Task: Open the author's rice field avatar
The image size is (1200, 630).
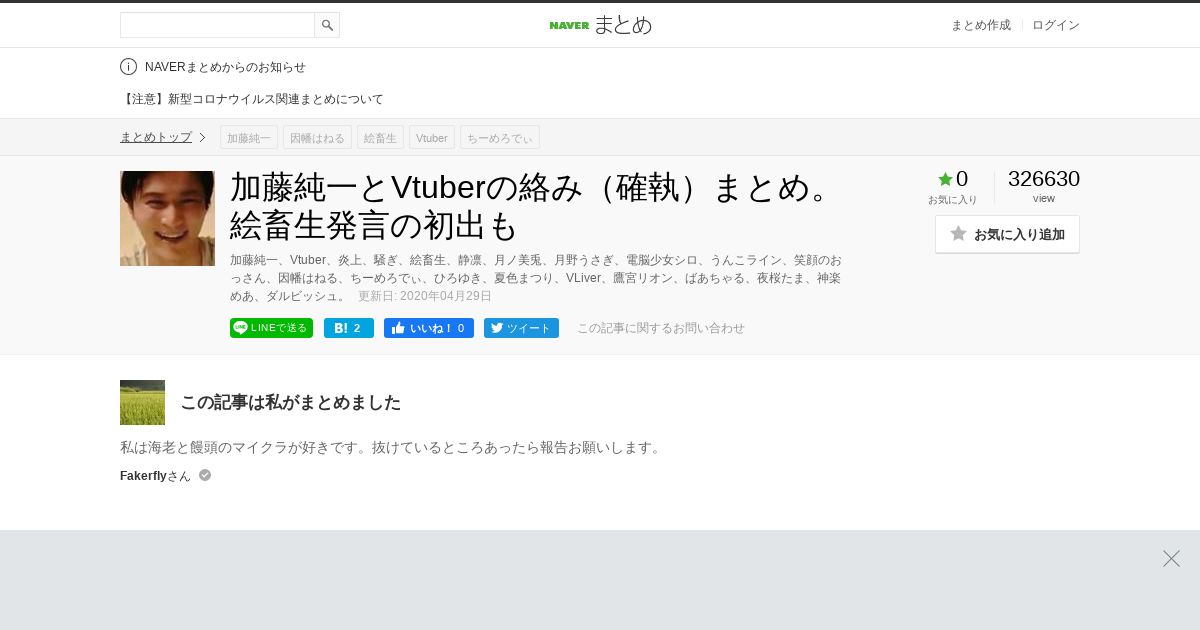Action: point(142,402)
